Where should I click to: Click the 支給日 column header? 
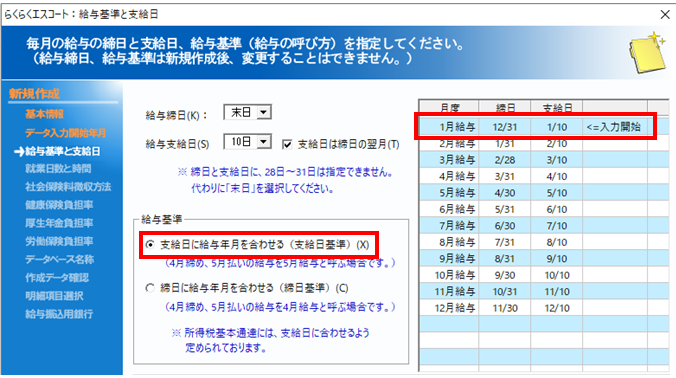point(557,107)
